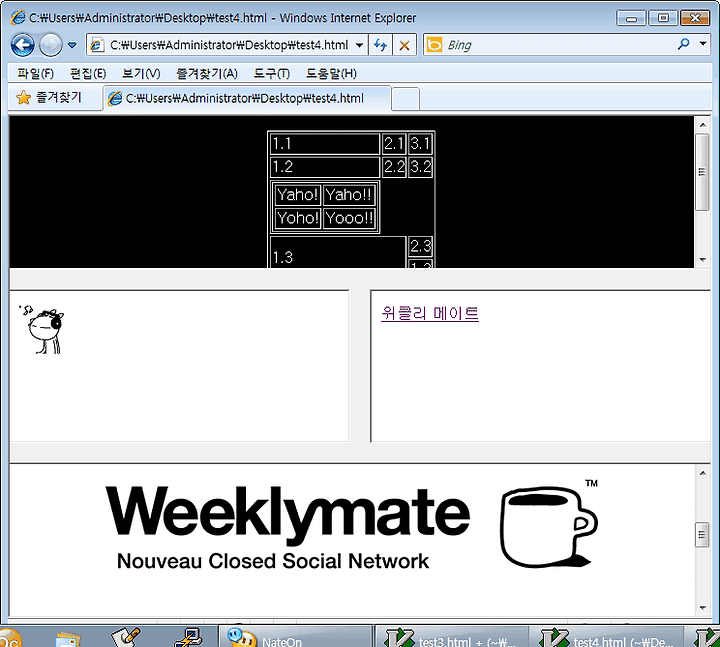Click the nested cell Yaho!!
This screenshot has height=647, width=720.
349,195
